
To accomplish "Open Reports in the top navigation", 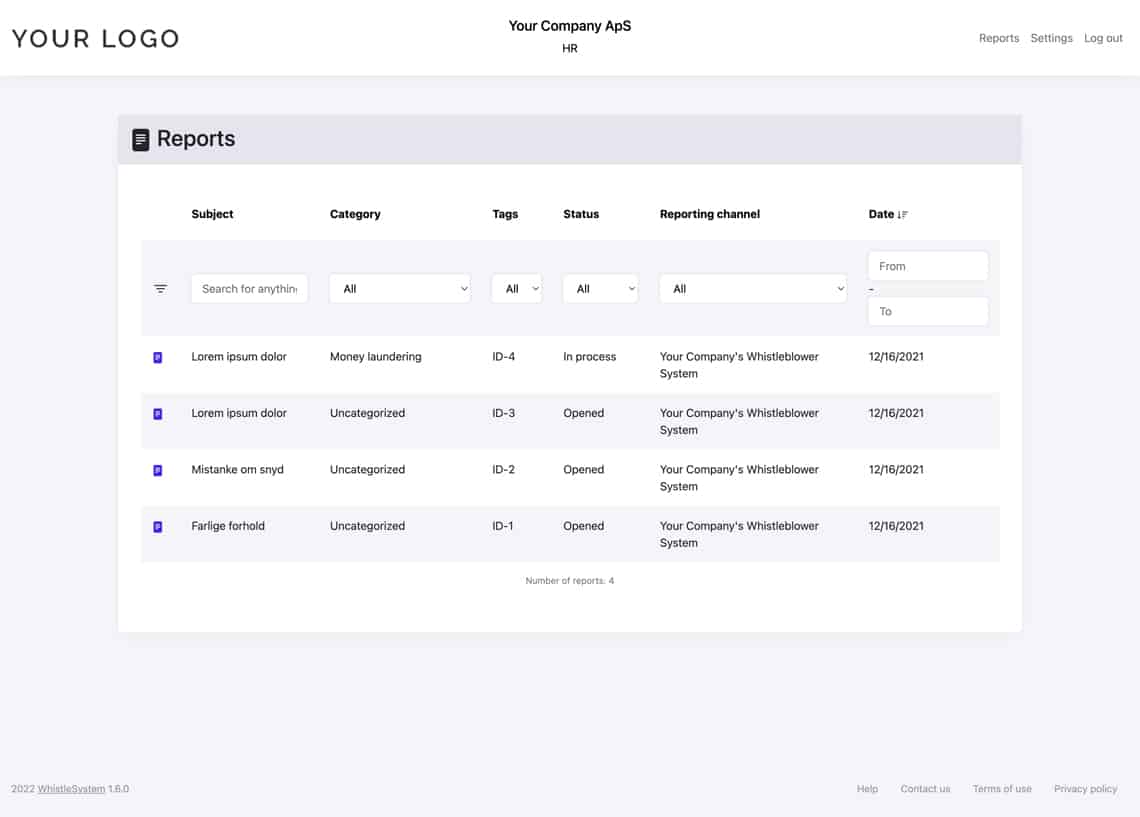I will (x=999, y=38).
